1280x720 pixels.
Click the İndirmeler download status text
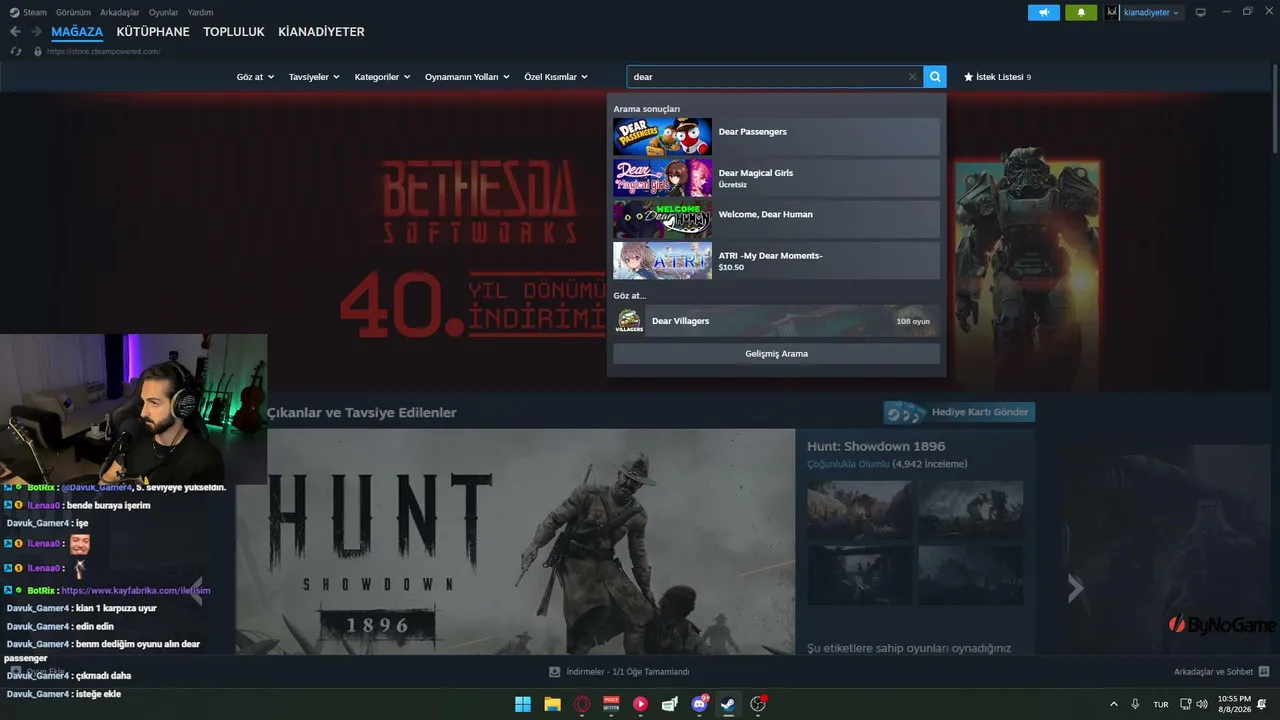627,672
